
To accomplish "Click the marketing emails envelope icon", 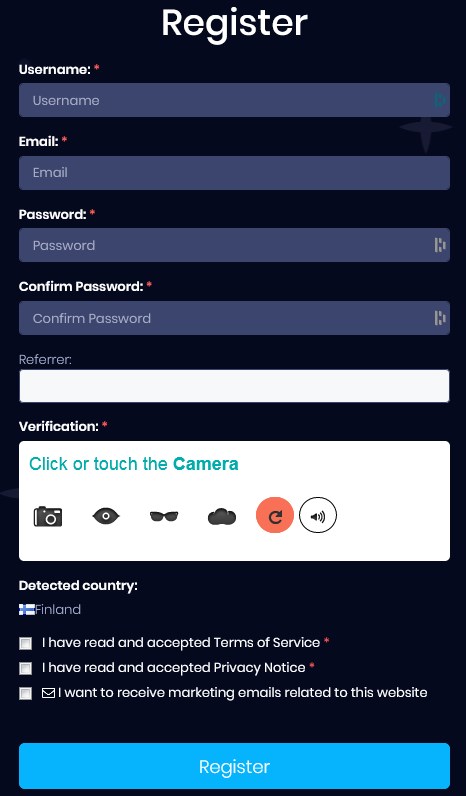I will point(48,693).
